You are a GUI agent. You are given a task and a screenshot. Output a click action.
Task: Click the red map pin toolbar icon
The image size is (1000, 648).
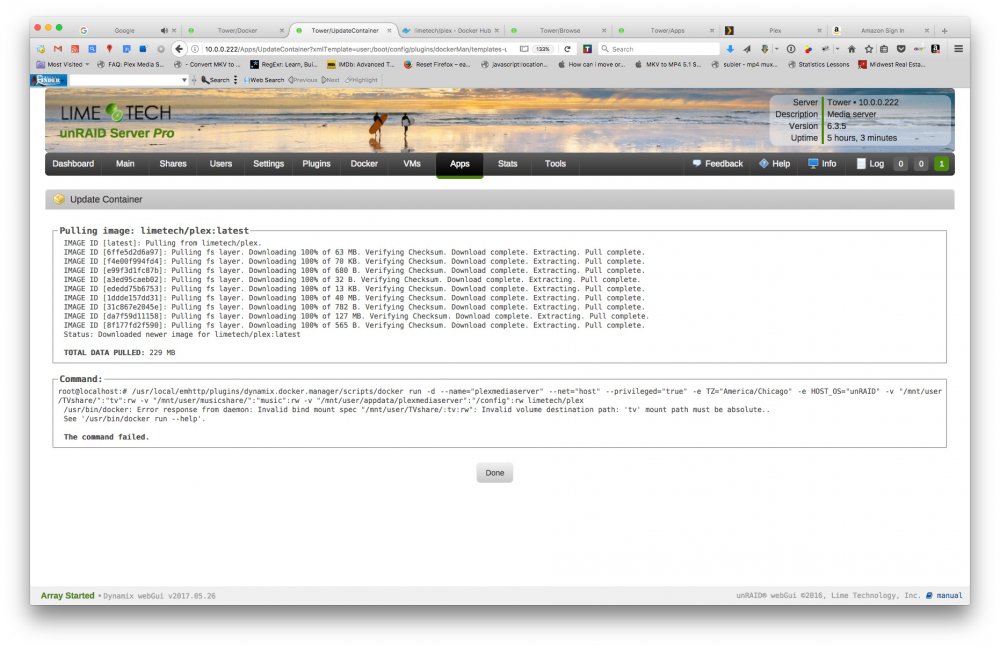109,48
